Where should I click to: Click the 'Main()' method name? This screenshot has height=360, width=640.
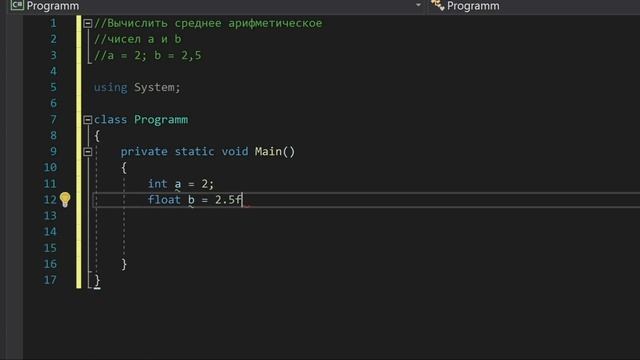point(275,151)
